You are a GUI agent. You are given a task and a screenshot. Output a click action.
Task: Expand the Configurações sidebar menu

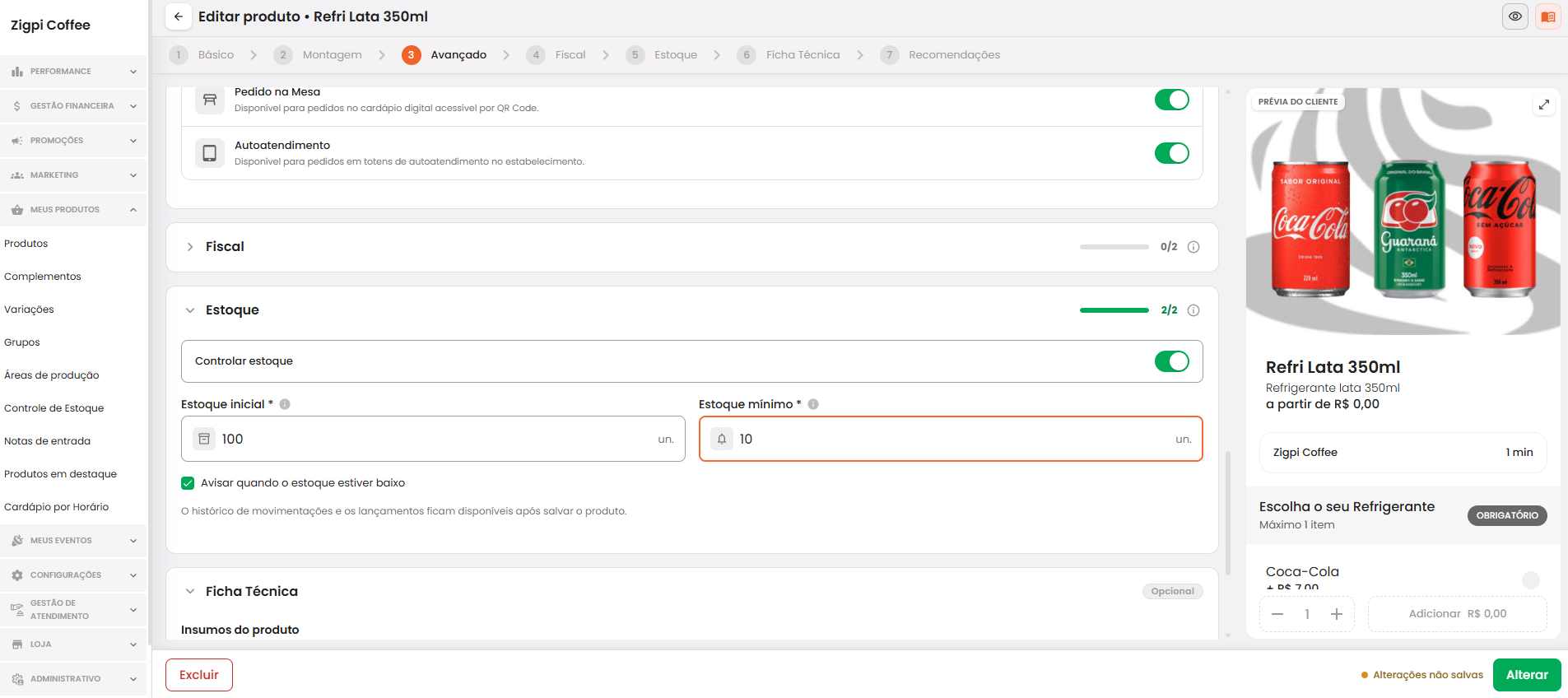(133, 575)
